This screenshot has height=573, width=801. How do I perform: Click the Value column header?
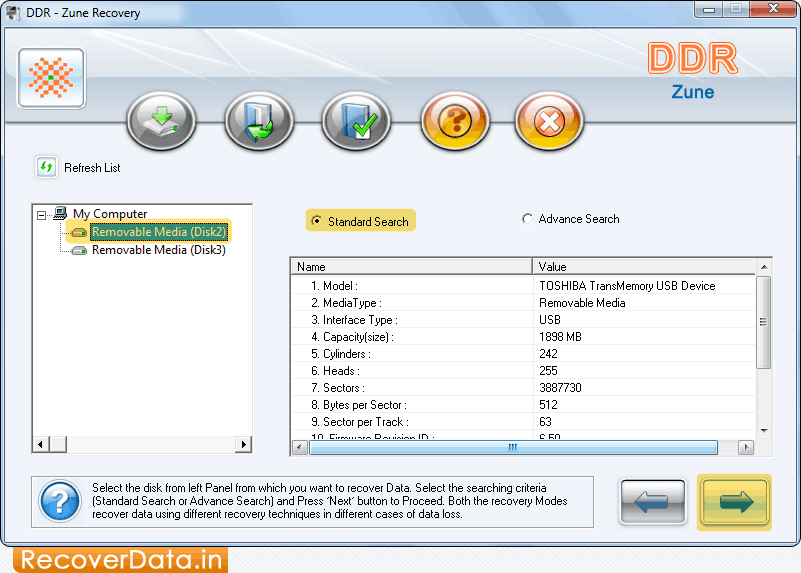point(644,267)
